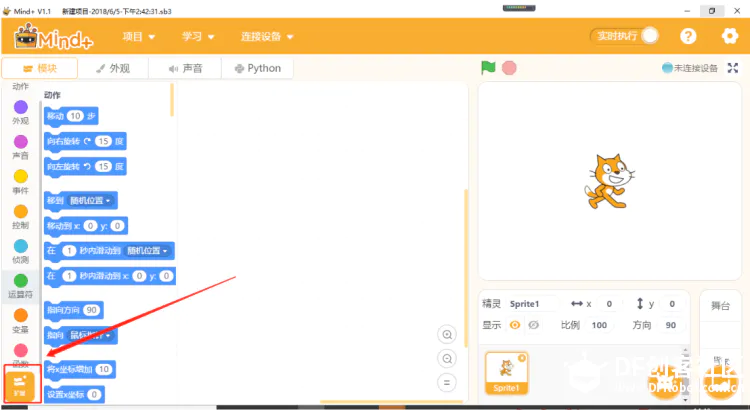Edit the 90 value in 指向方向 block

[91, 310]
